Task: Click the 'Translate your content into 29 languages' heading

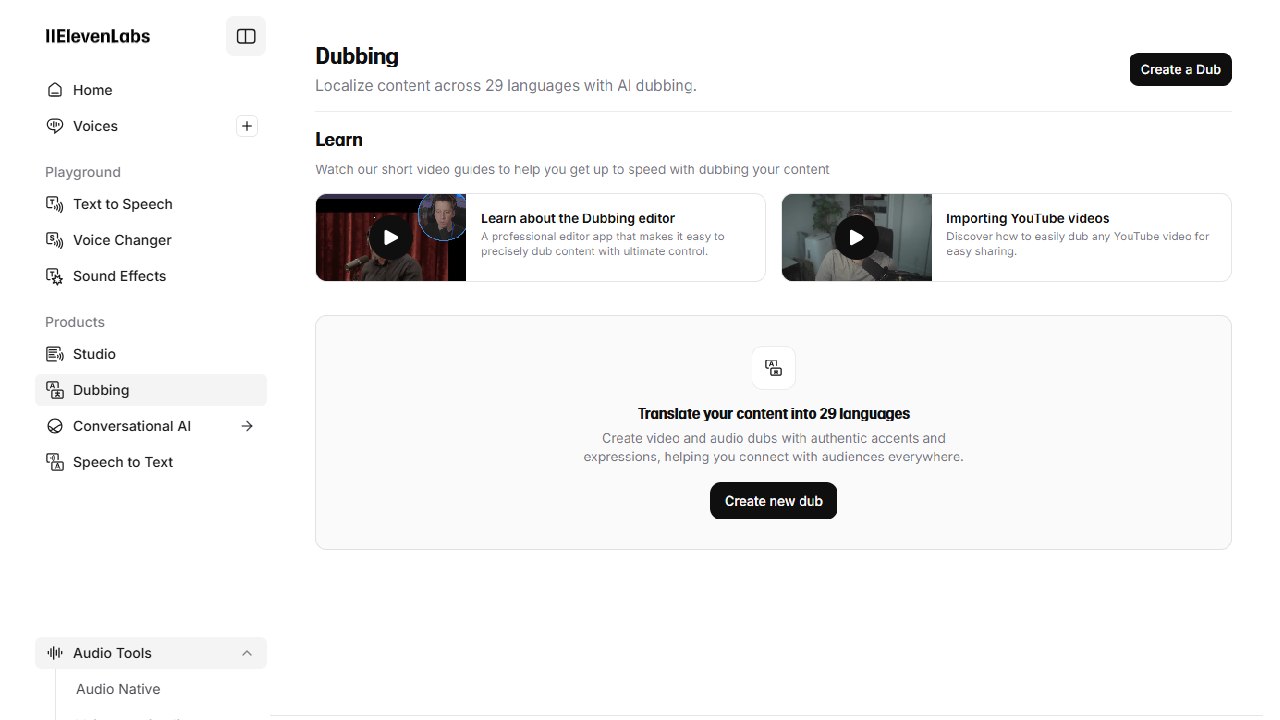Action: point(774,413)
